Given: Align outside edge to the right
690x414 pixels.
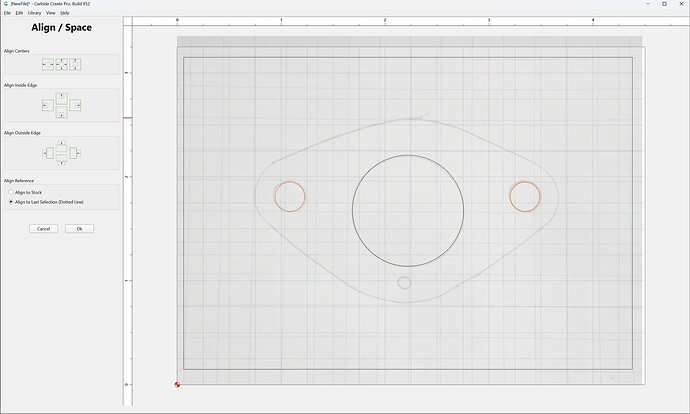Looking at the screenshot, I should [75, 153].
